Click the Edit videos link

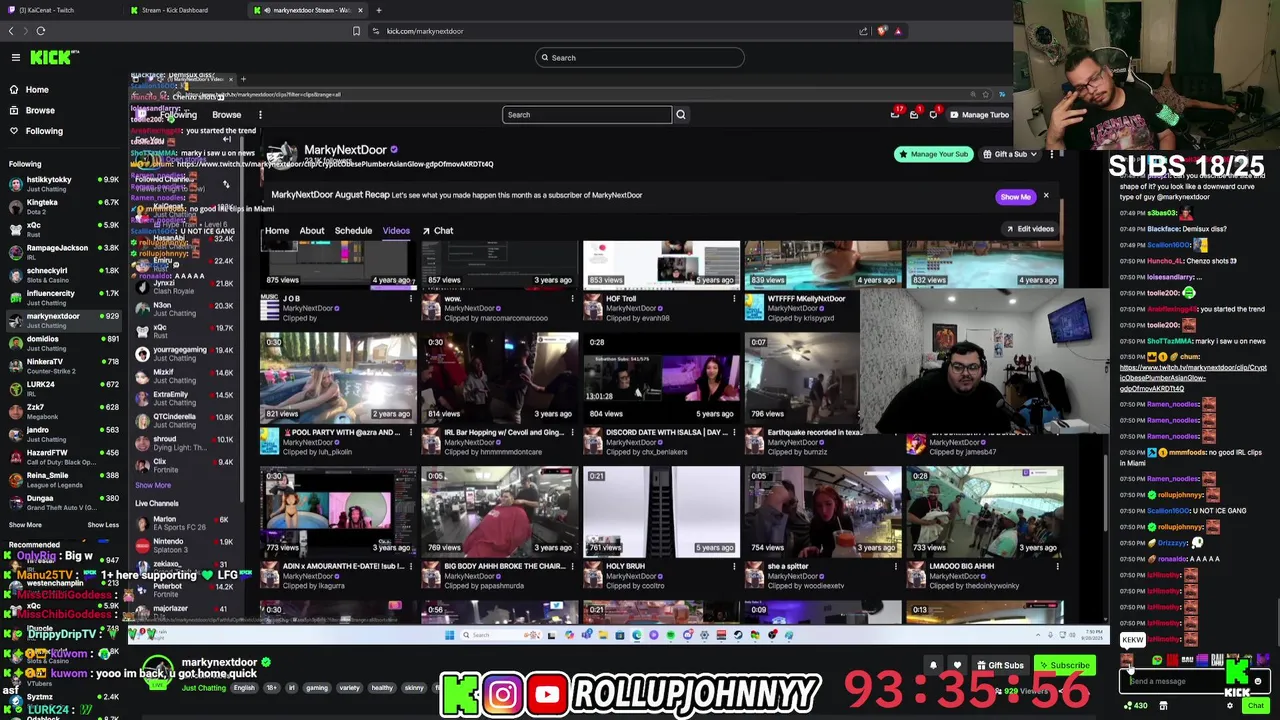[1030, 229]
